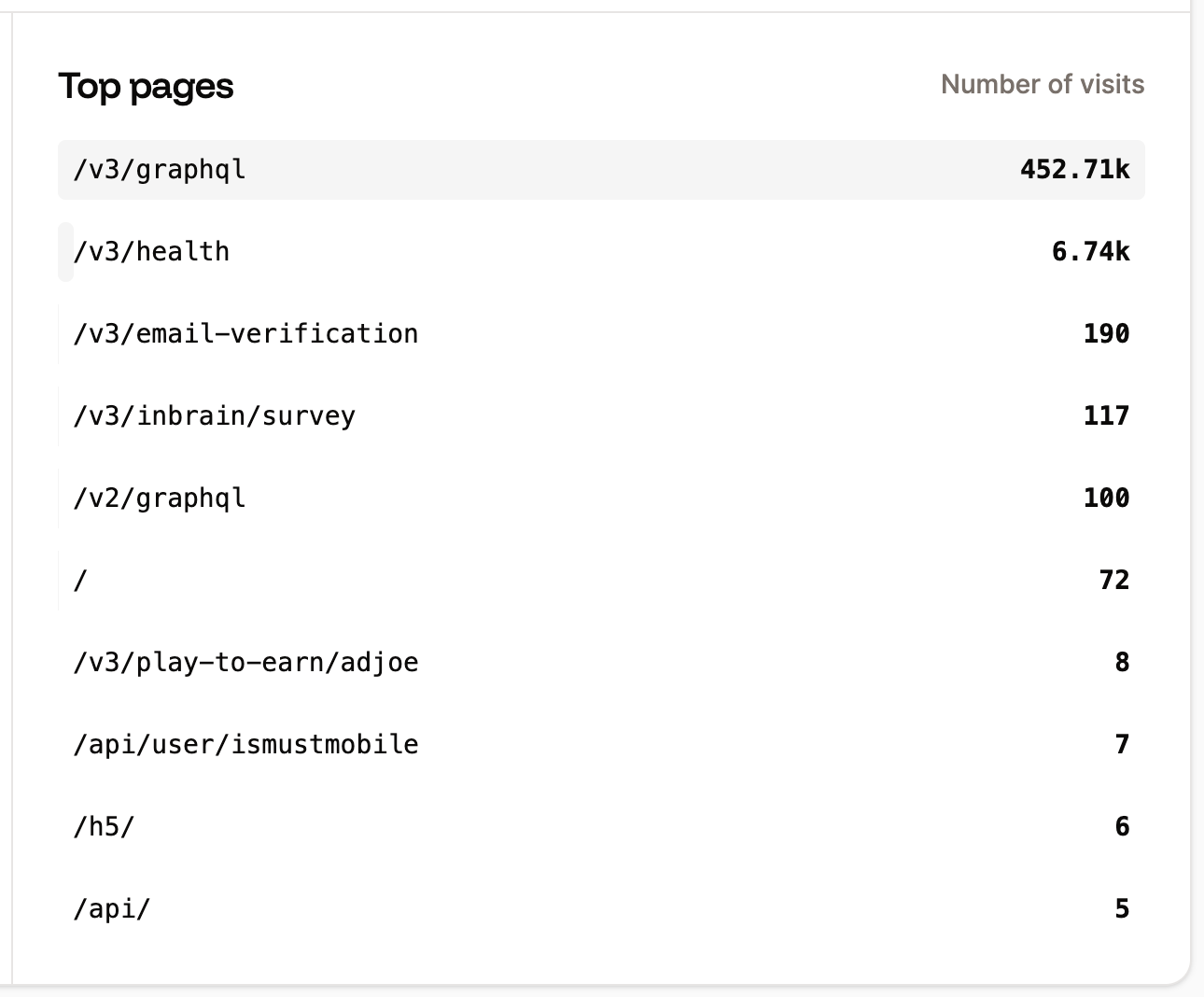Click the Top pages heading

147,85
